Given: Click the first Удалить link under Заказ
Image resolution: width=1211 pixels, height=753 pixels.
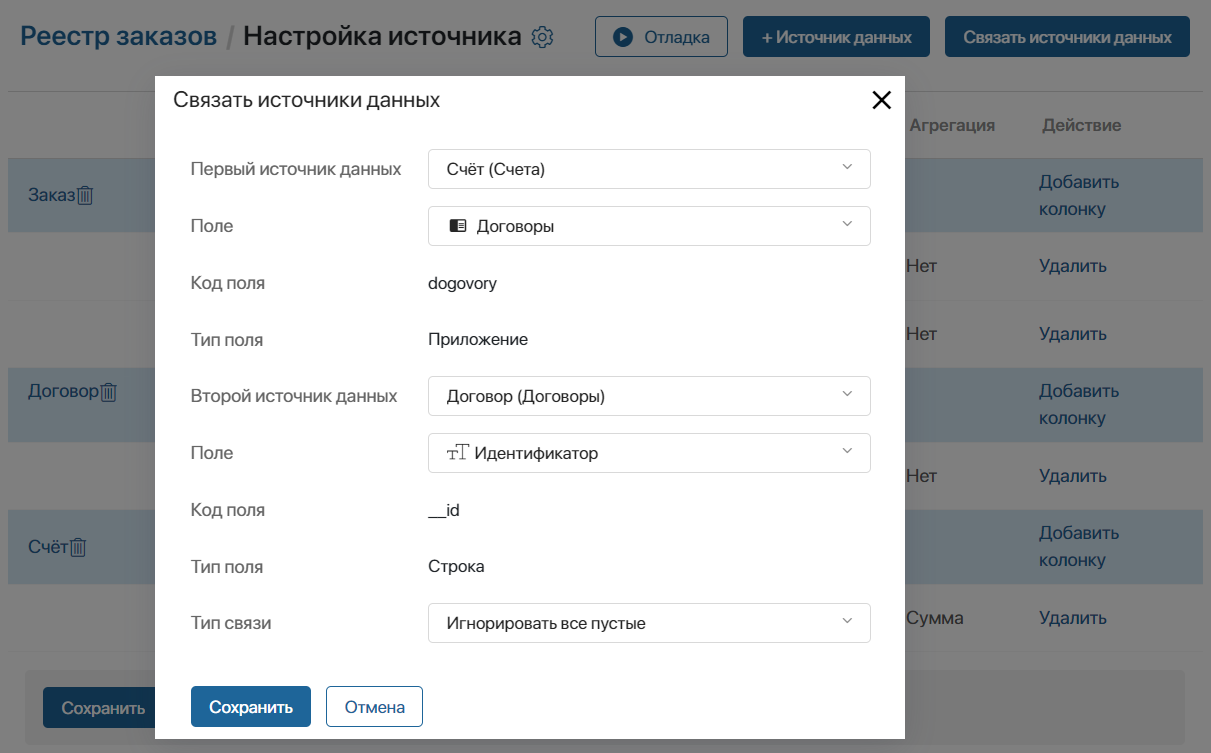Looking at the screenshot, I should [1073, 266].
